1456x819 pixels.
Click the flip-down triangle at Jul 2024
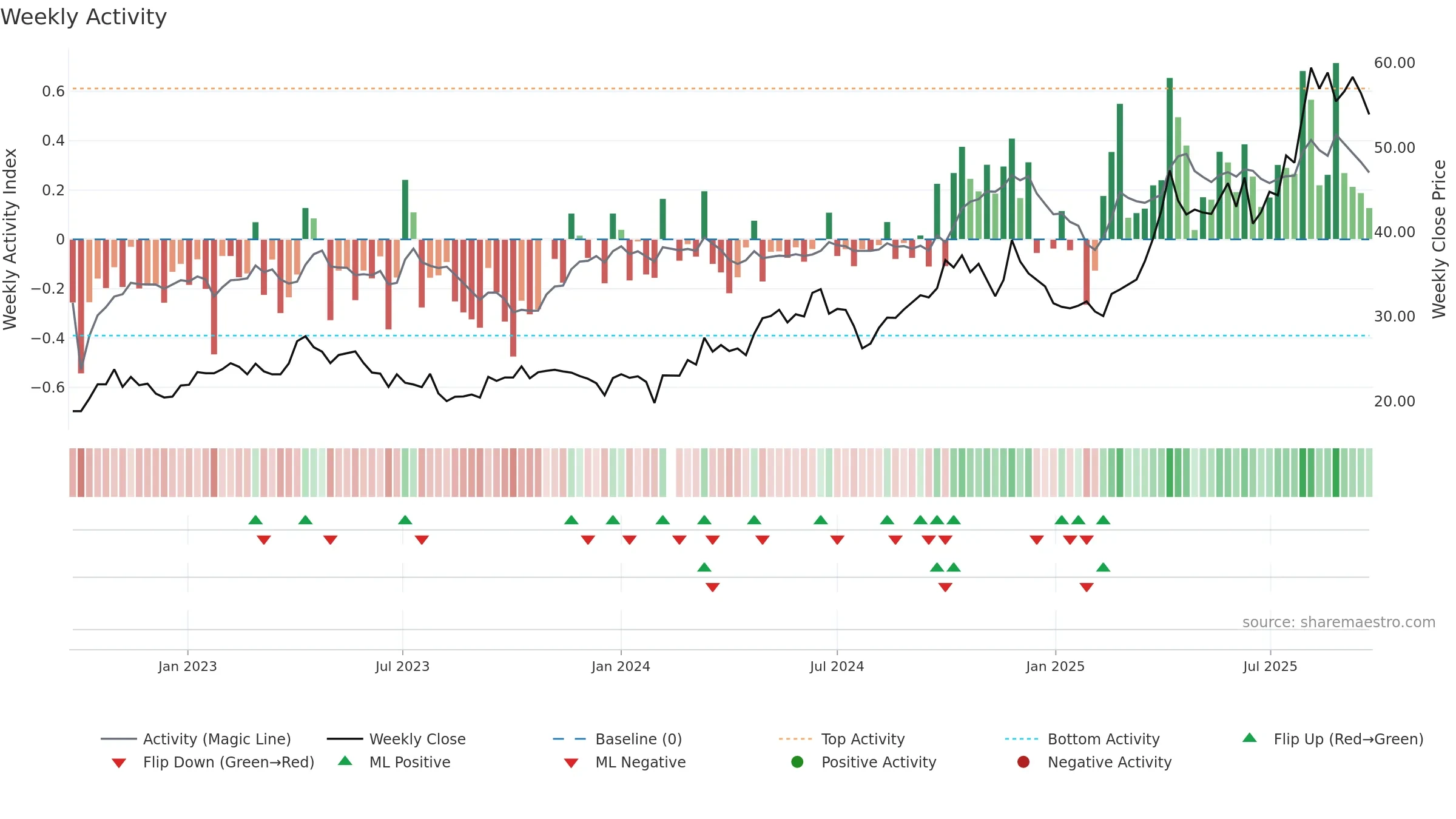837,540
